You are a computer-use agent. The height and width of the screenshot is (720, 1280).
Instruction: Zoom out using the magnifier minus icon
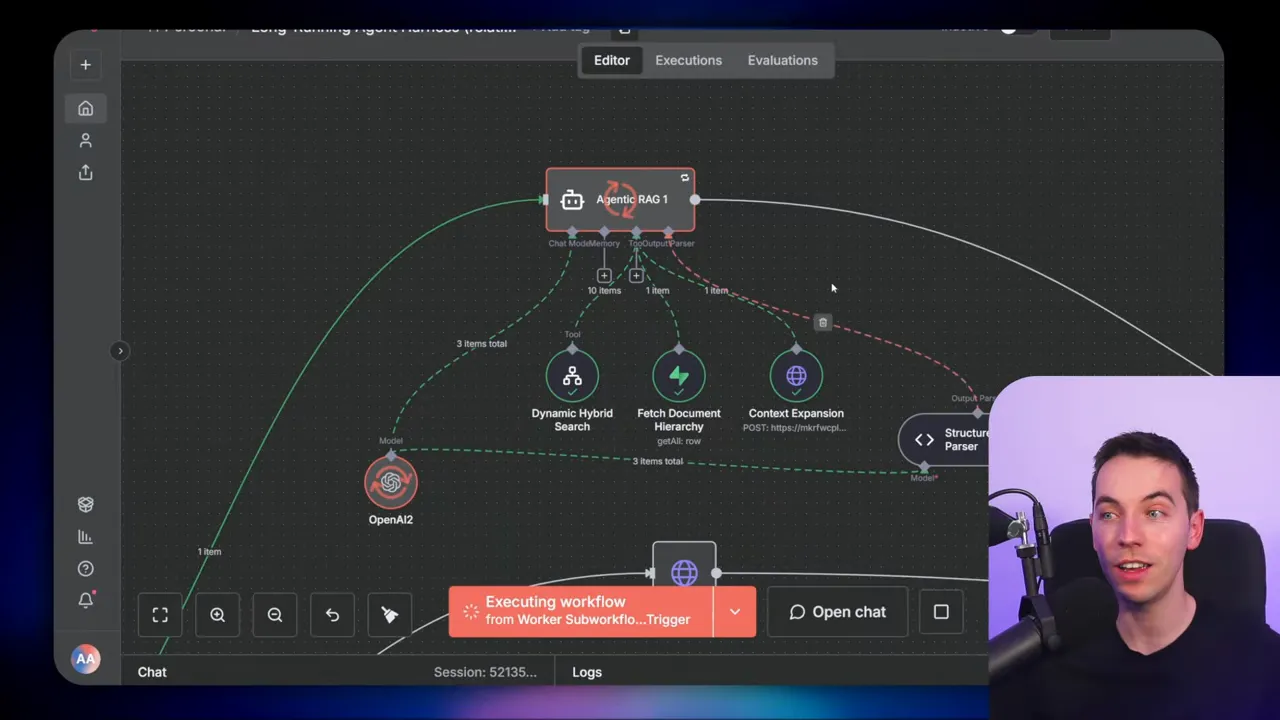click(x=275, y=614)
